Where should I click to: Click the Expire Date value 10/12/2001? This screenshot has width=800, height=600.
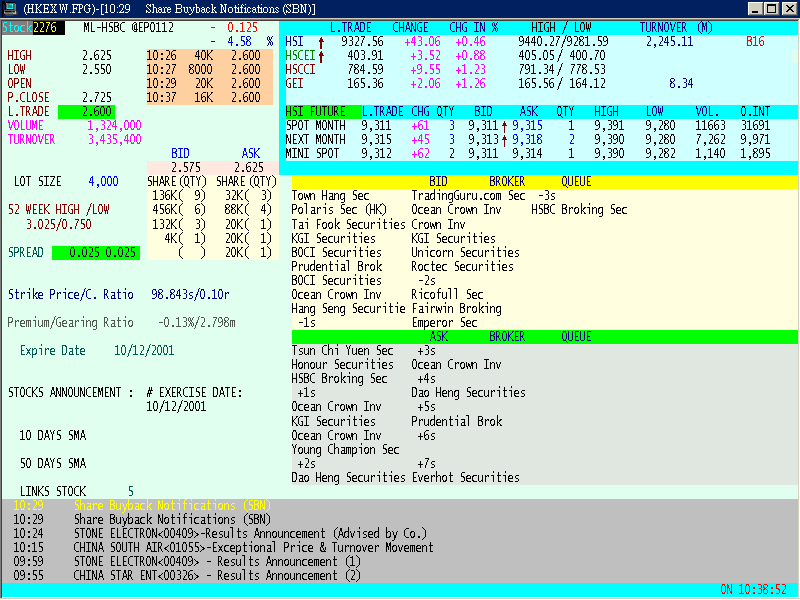144,351
